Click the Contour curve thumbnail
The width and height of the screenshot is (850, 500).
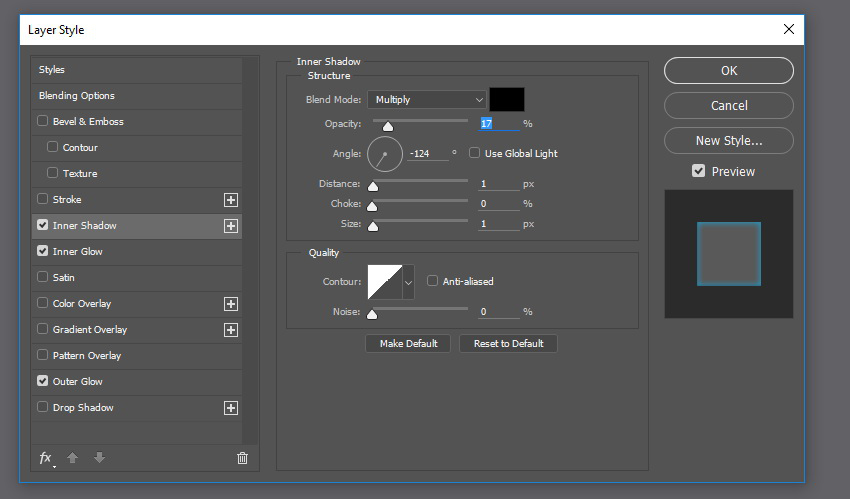[x=385, y=282]
